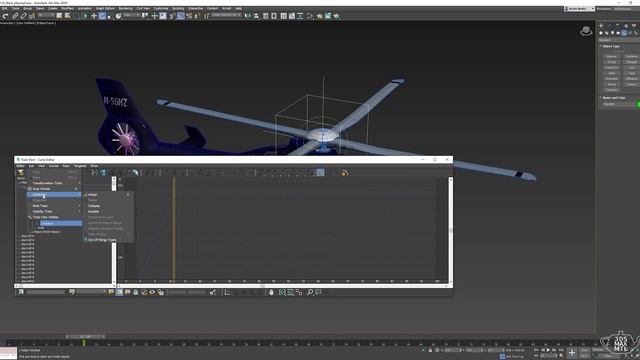Expand the Note Track submenu

coord(55,206)
